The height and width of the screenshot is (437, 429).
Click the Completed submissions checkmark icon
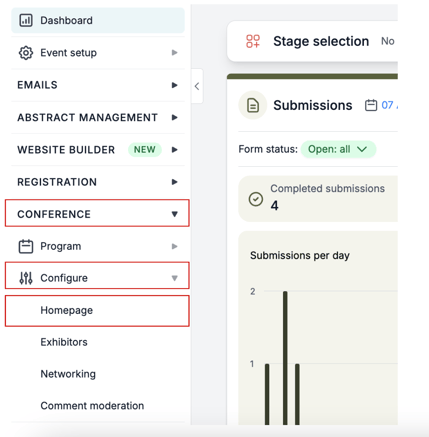coord(256,199)
